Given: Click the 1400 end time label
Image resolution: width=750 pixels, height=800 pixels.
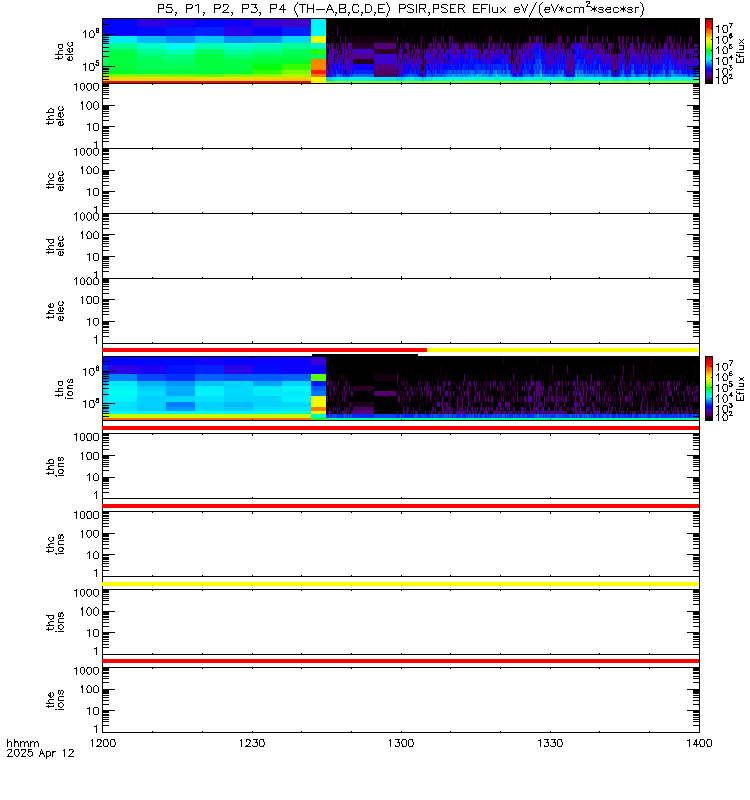Looking at the screenshot, I should pyautogui.click(x=699, y=743).
